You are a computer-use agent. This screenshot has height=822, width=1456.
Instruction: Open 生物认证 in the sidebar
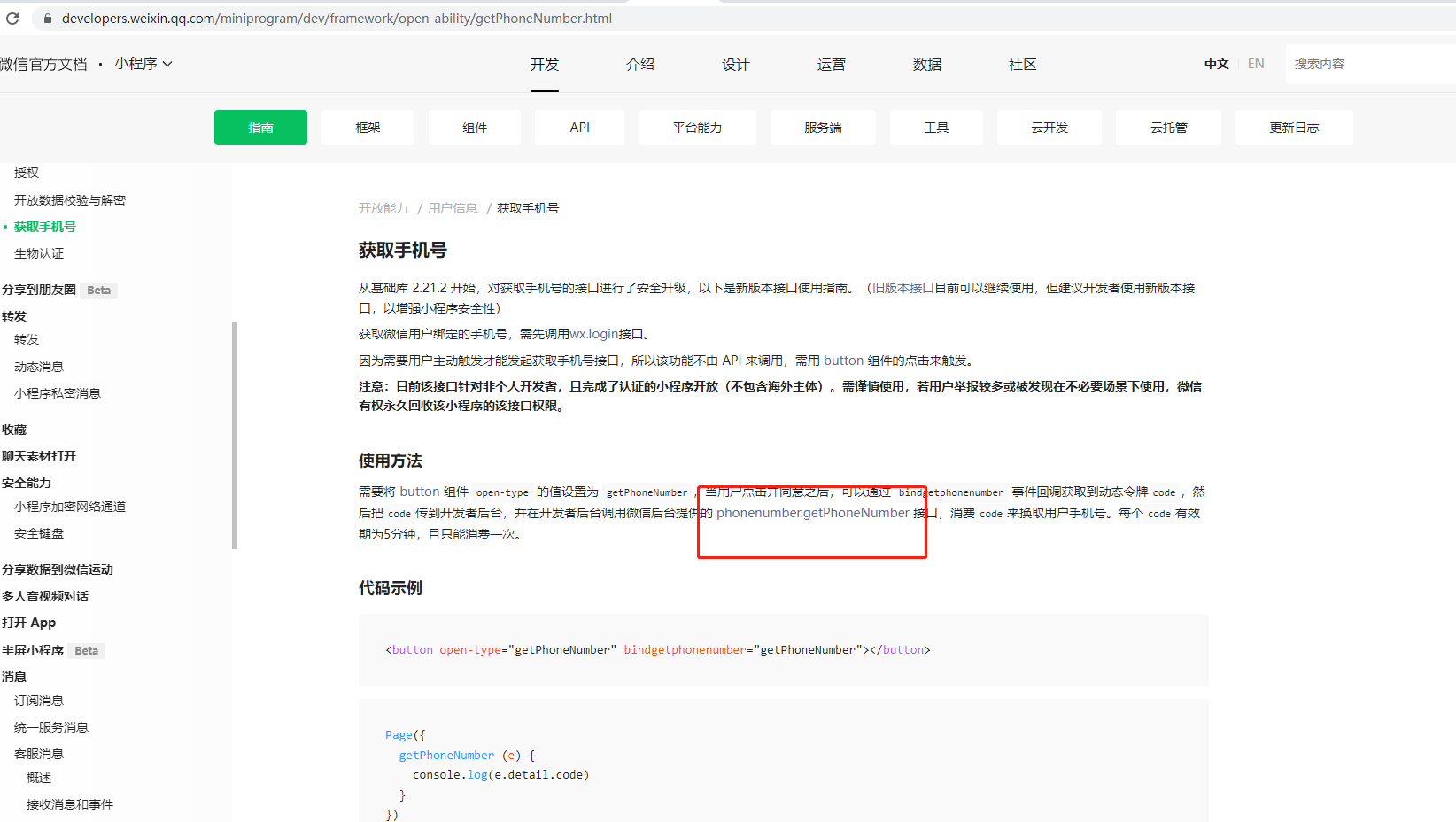[x=39, y=253]
